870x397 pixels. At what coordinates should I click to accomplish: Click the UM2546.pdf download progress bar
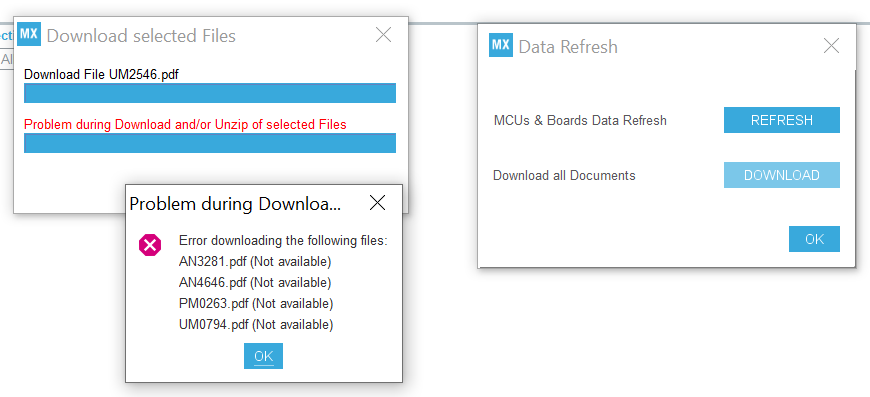coord(210,93)
